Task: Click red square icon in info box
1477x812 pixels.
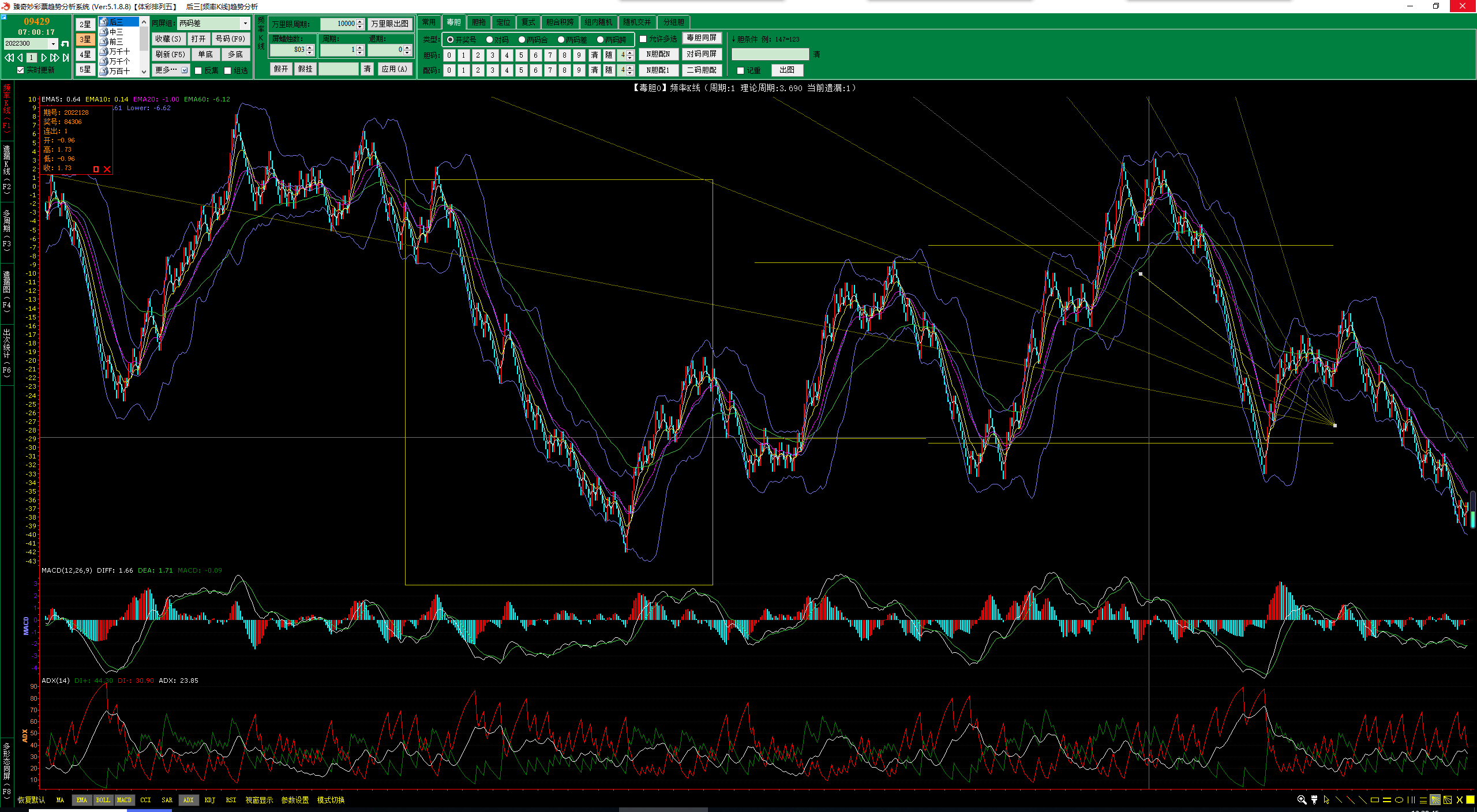Action: click(96, 169)
